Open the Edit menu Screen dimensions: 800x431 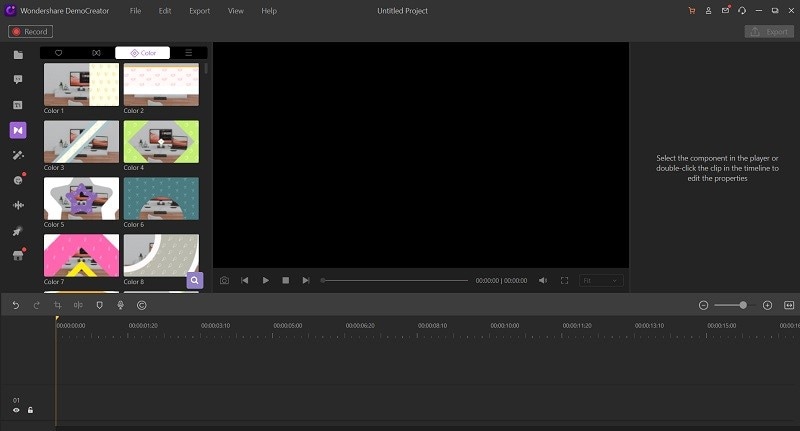pyautogui.click(x=165, y=11)
